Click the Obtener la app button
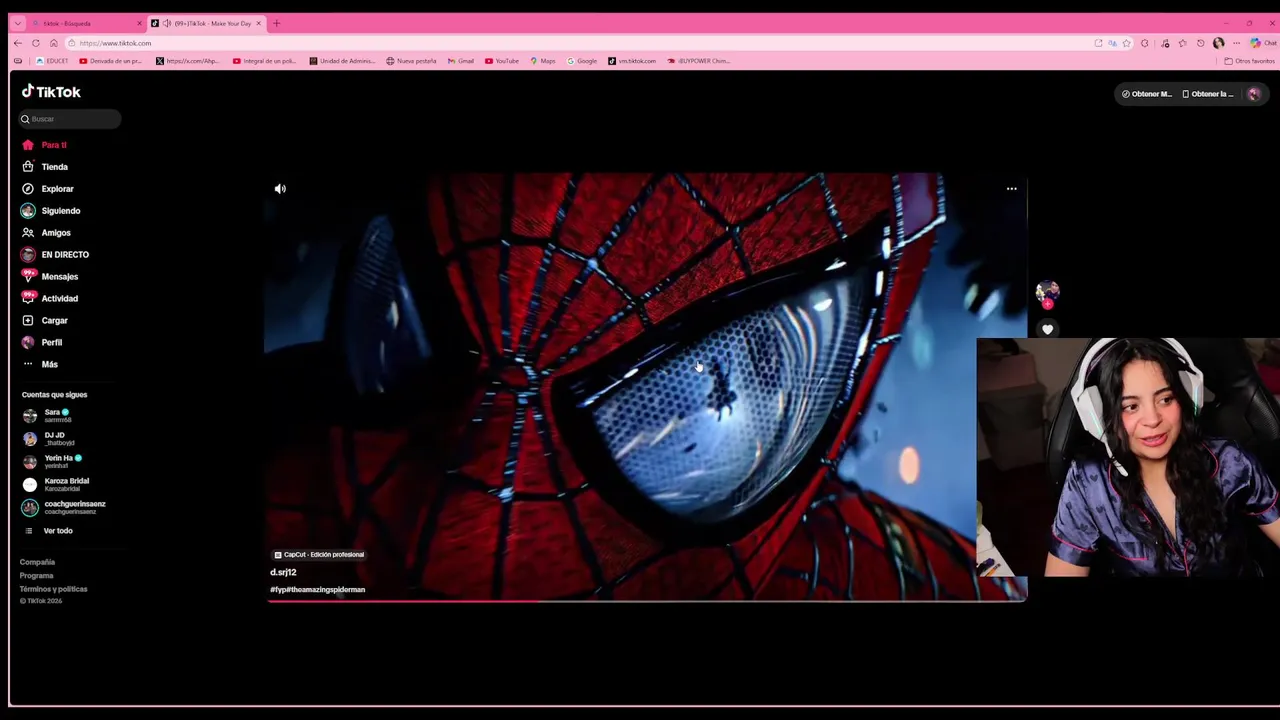This screenshot has width=1280, height=720. click(1208, 94)
